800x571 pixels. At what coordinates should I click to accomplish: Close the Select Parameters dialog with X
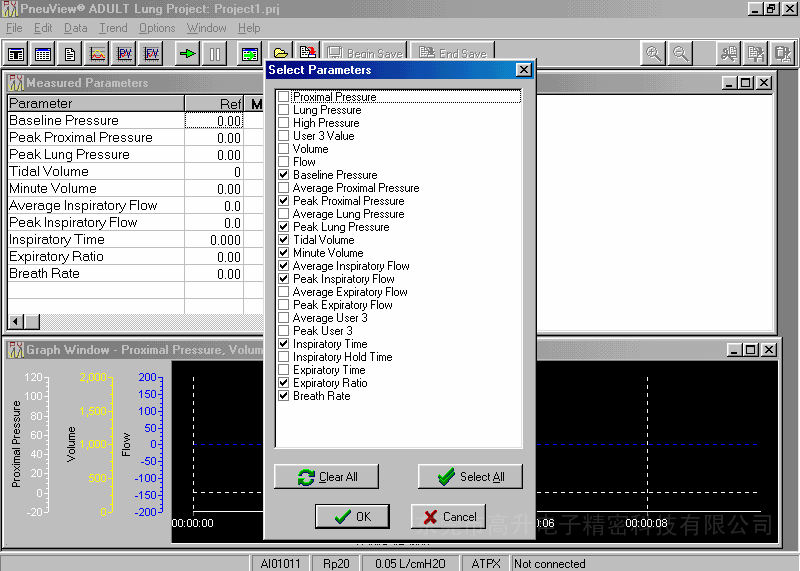[523, 70]
